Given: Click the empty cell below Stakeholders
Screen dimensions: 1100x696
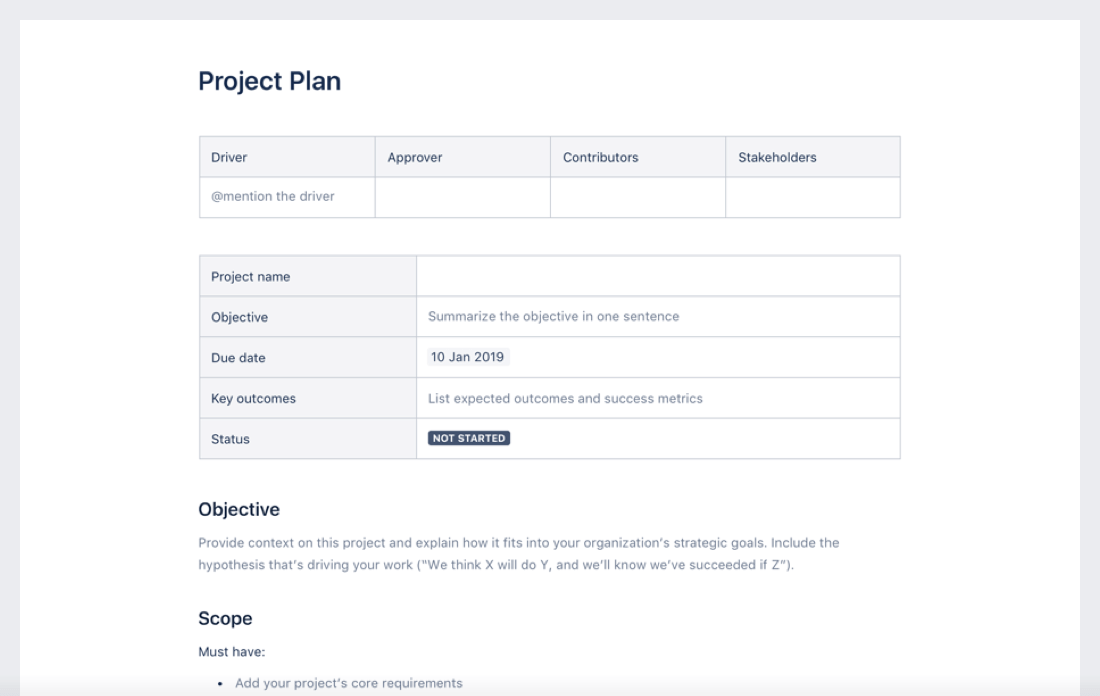Looking at the screenshot, I should [x=812, y=197].
